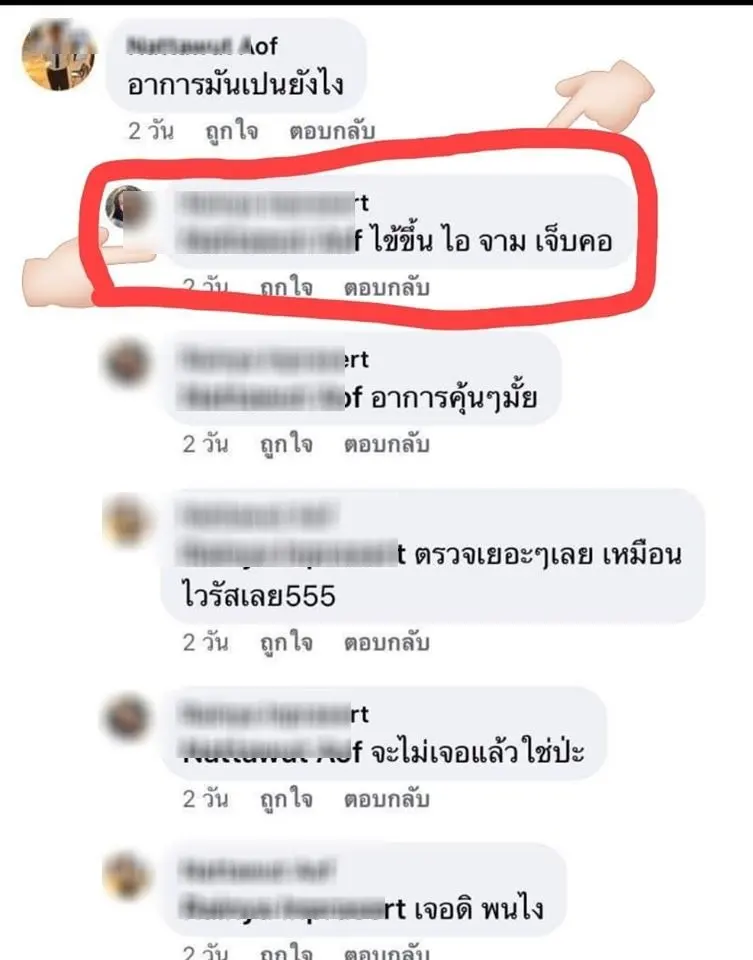Like the comment 'อาการมันเปนยังไง'
The image size is (753, 960).
pos(231,132)
